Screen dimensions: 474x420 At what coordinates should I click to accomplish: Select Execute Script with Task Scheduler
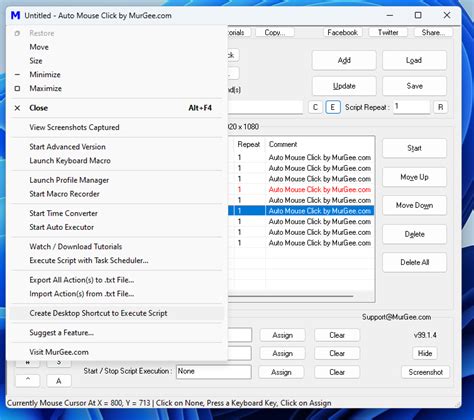pos(117,261)
